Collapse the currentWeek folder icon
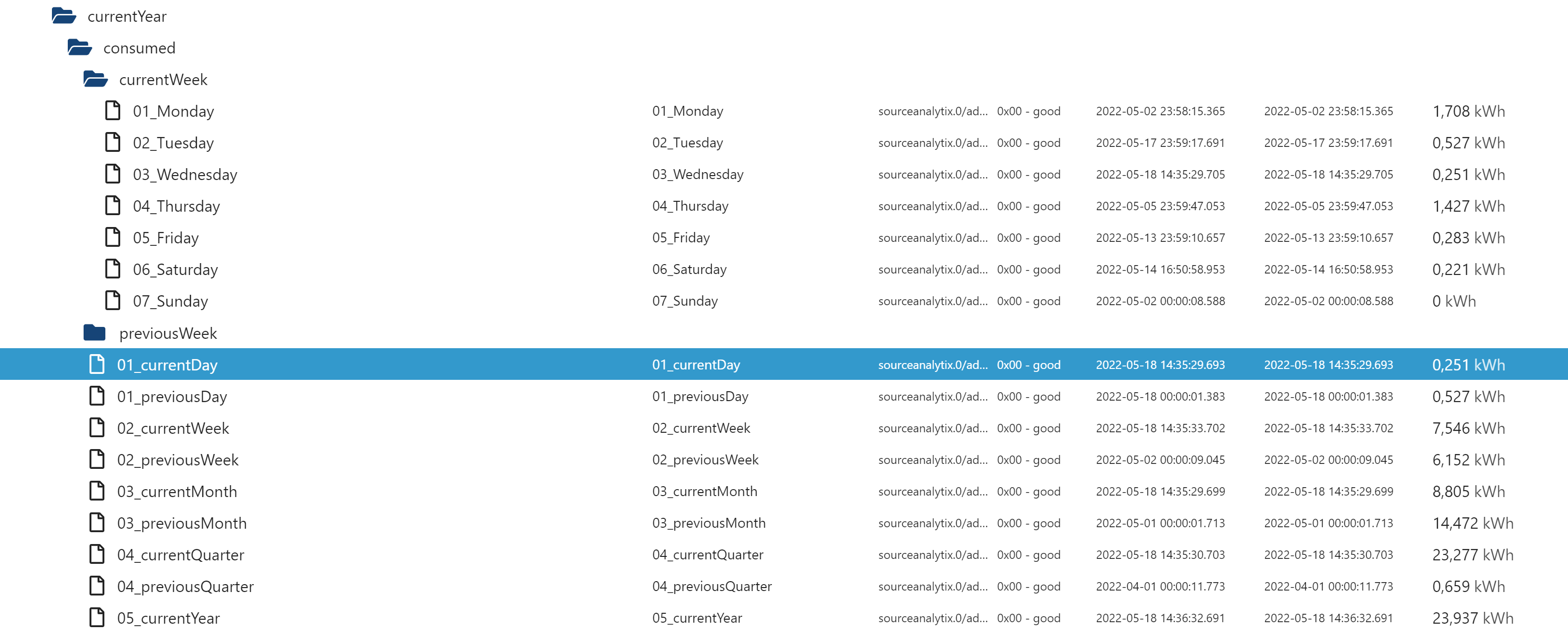This screenshot has width=1568, height=639. click(95, 79)
